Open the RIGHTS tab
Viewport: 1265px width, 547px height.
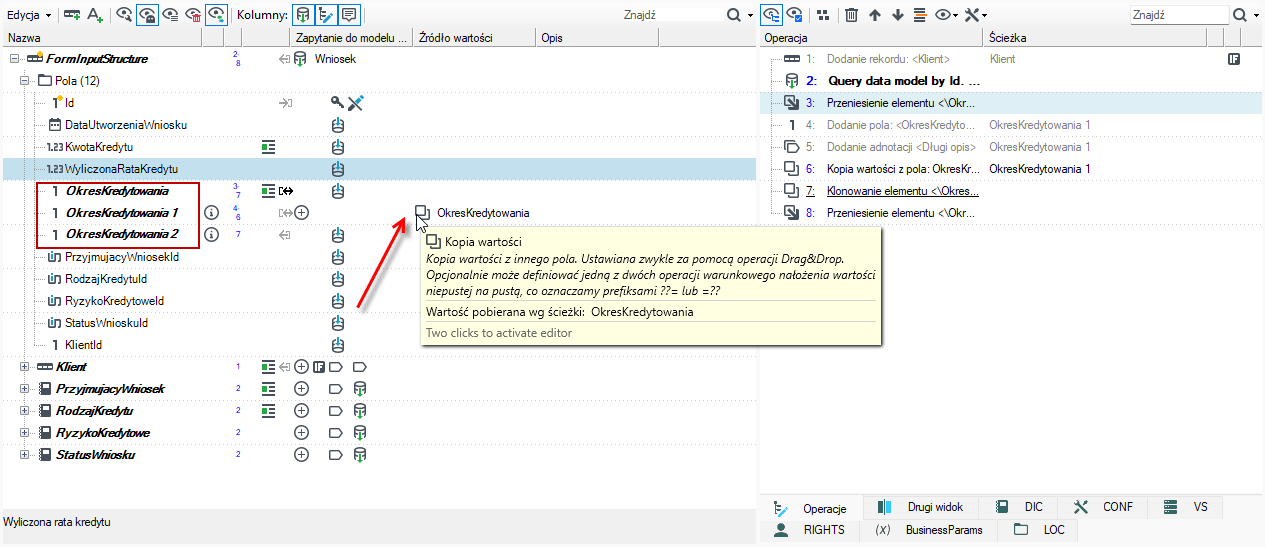point(811,530)
